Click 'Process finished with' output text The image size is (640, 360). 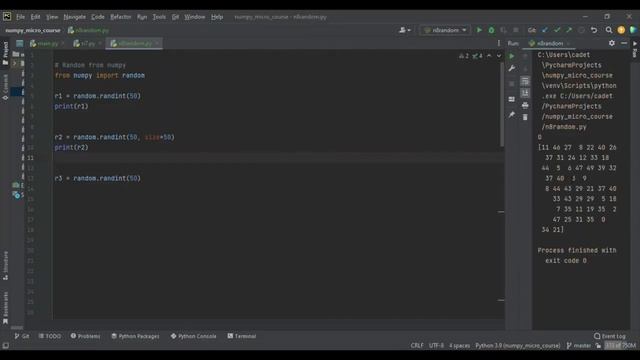tap(577, 250)
